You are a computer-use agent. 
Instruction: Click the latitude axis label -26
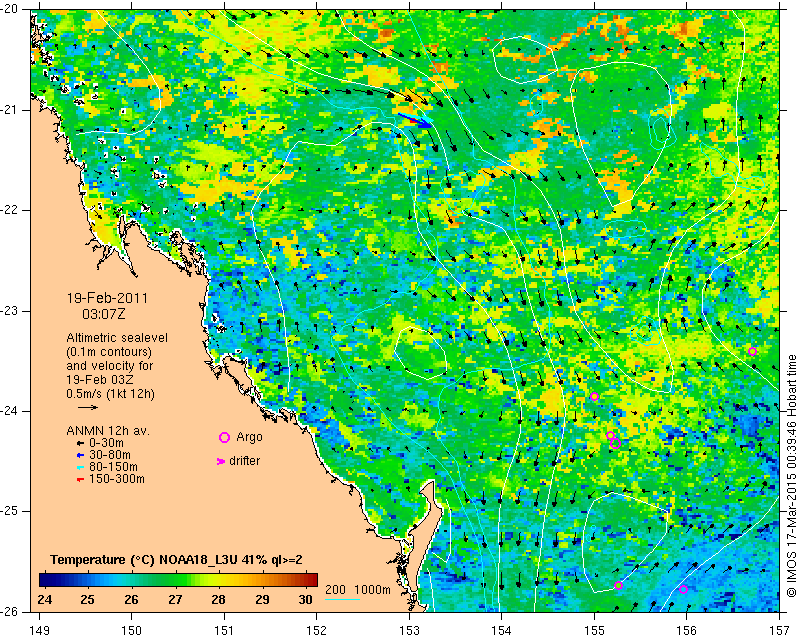click(10, 610)
